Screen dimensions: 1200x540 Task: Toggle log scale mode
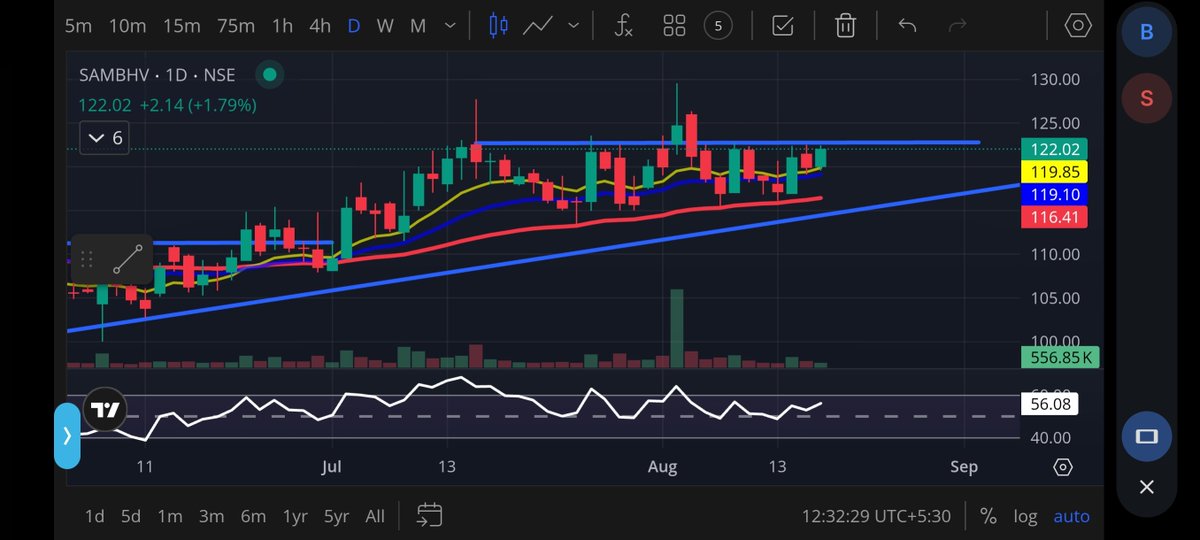pyautogui.click(x=1025, y=517)
